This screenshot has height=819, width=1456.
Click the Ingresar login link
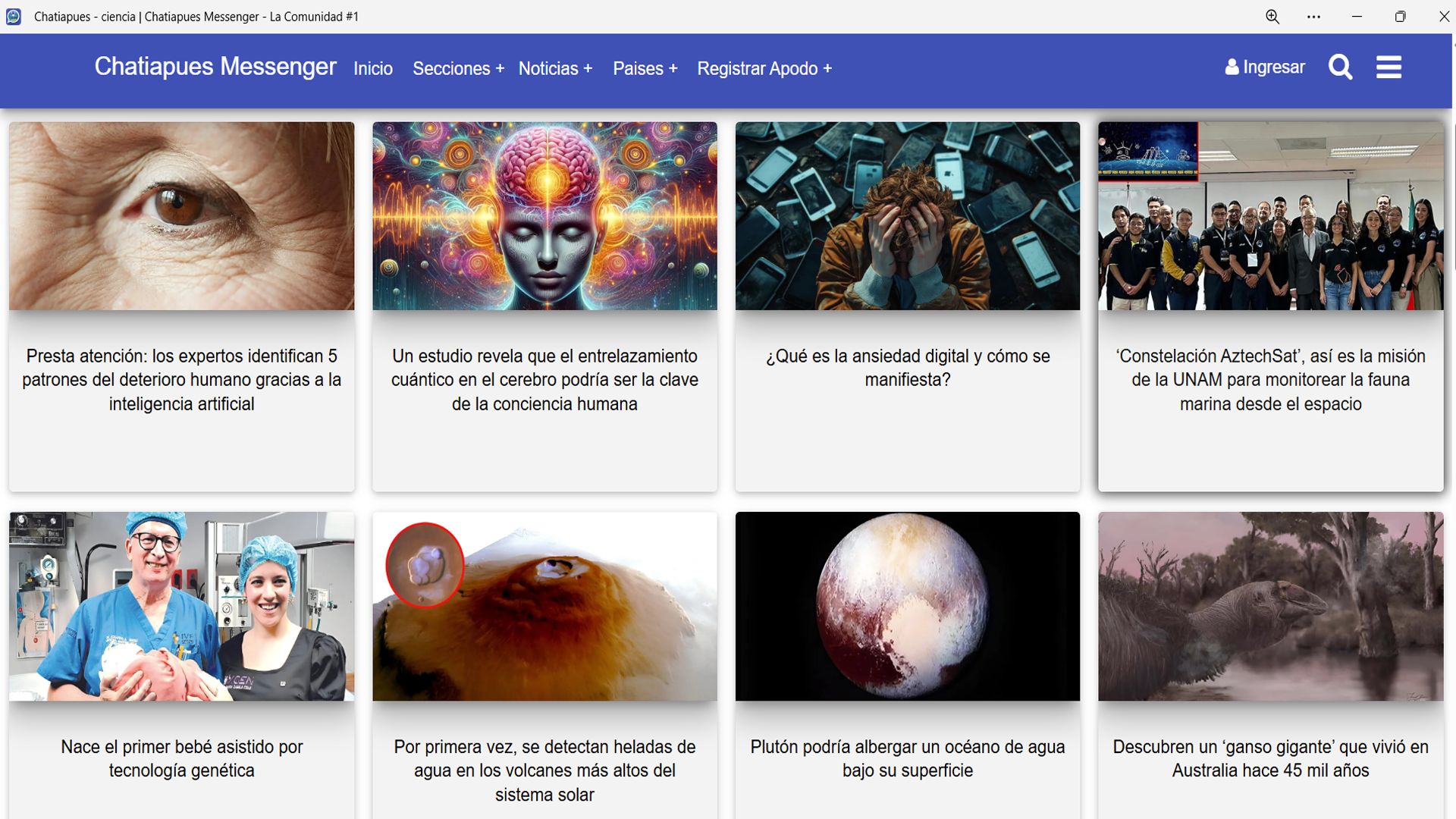[x=1274, y=67]
